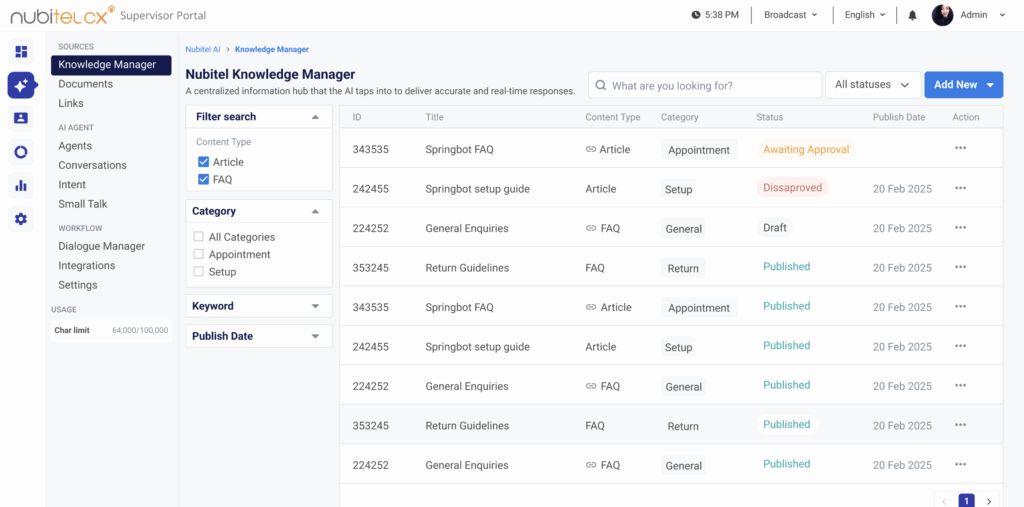1024x507 pixels.
Task: Go to previous page arrow
Action: click(944, 500)
